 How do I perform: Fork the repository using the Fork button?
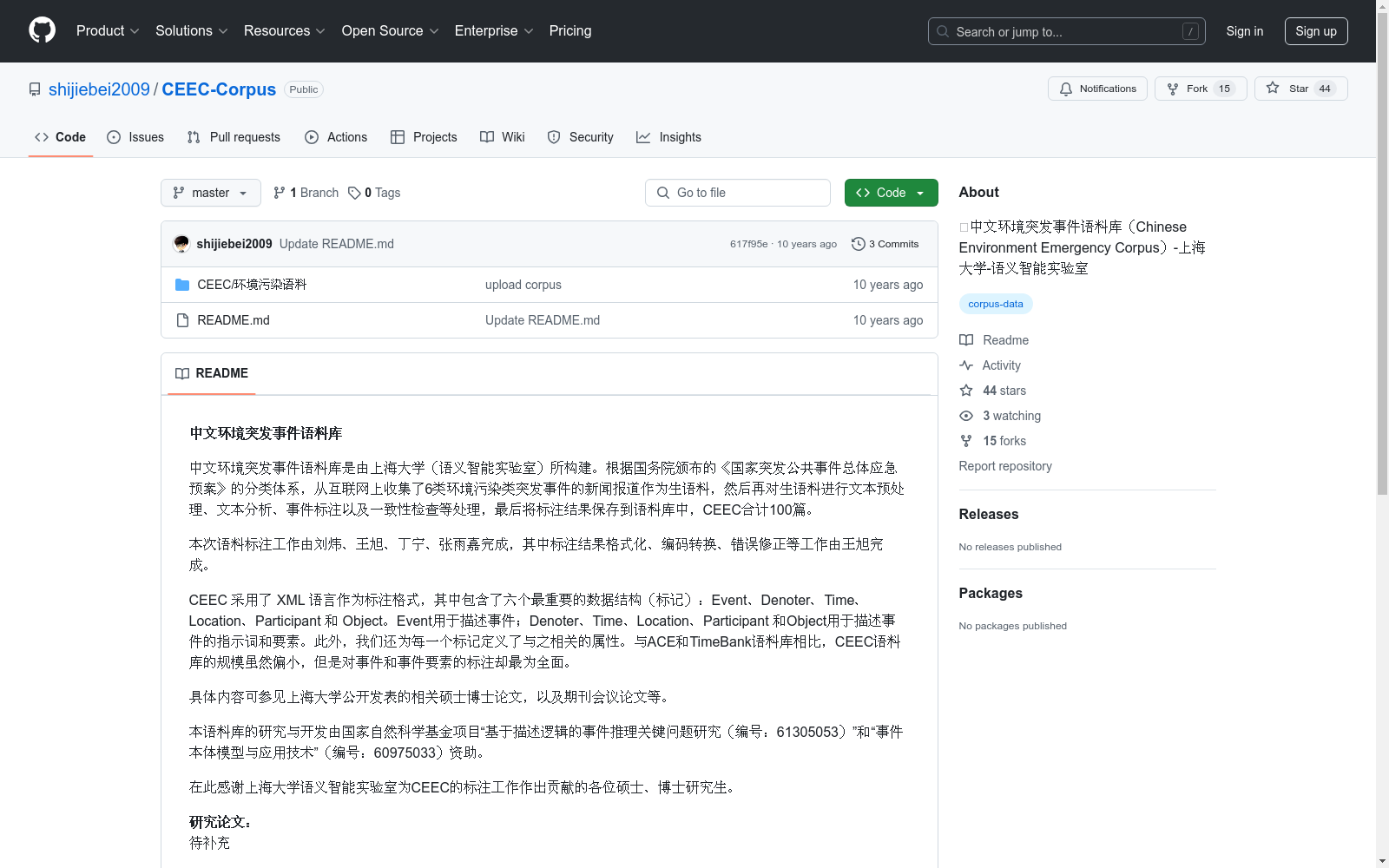pos(1201,89)
